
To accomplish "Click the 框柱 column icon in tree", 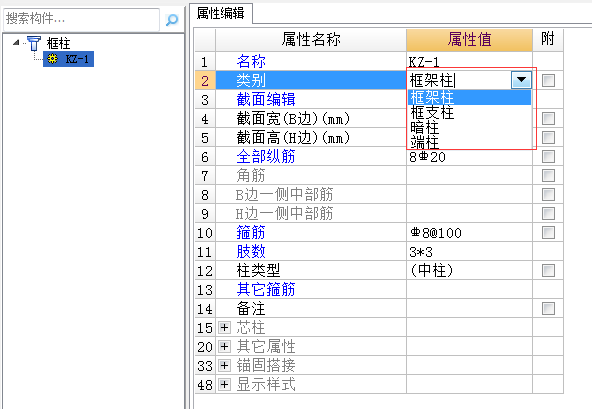I will pyautogui.click(x=34, y=43).
